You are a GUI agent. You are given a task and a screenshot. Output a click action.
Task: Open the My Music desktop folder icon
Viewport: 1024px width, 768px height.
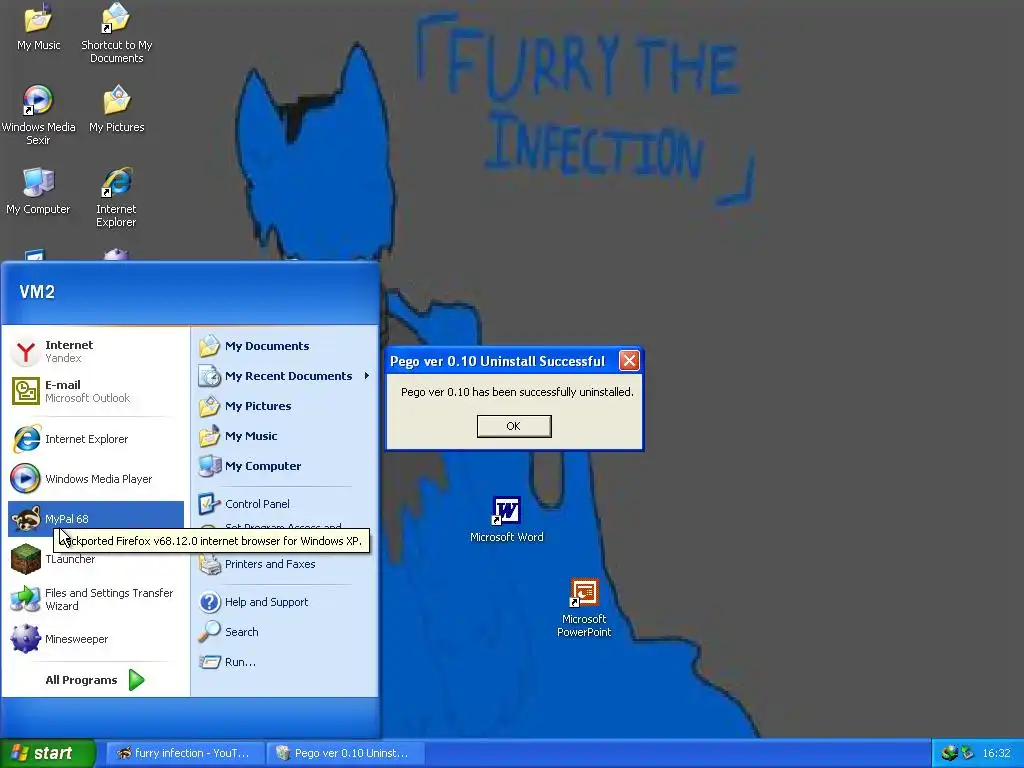(x=38, y=26)
